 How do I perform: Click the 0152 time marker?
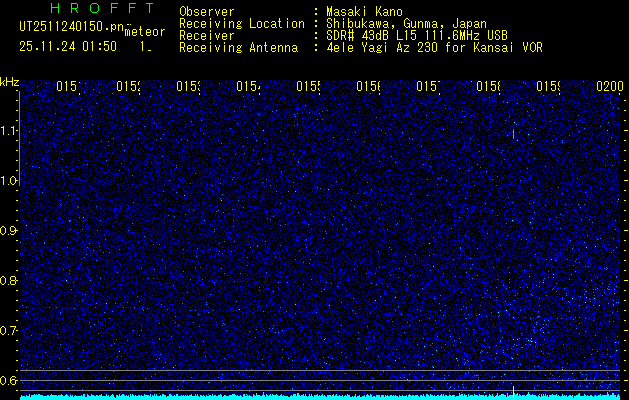point(128,86)
